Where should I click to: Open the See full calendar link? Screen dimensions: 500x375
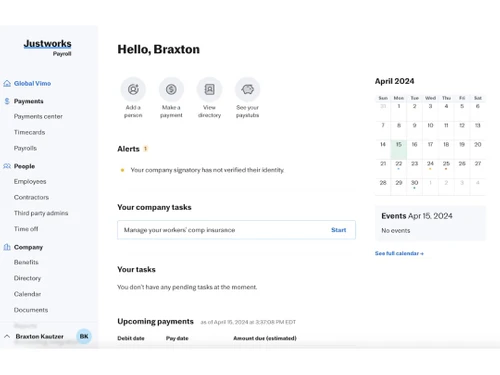coord(399,253)
